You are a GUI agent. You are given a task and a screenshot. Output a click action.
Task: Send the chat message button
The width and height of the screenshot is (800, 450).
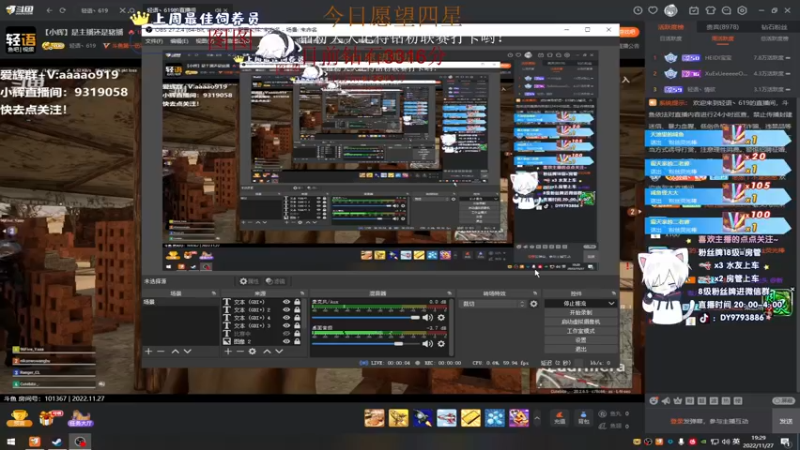(x=786, y=421)
